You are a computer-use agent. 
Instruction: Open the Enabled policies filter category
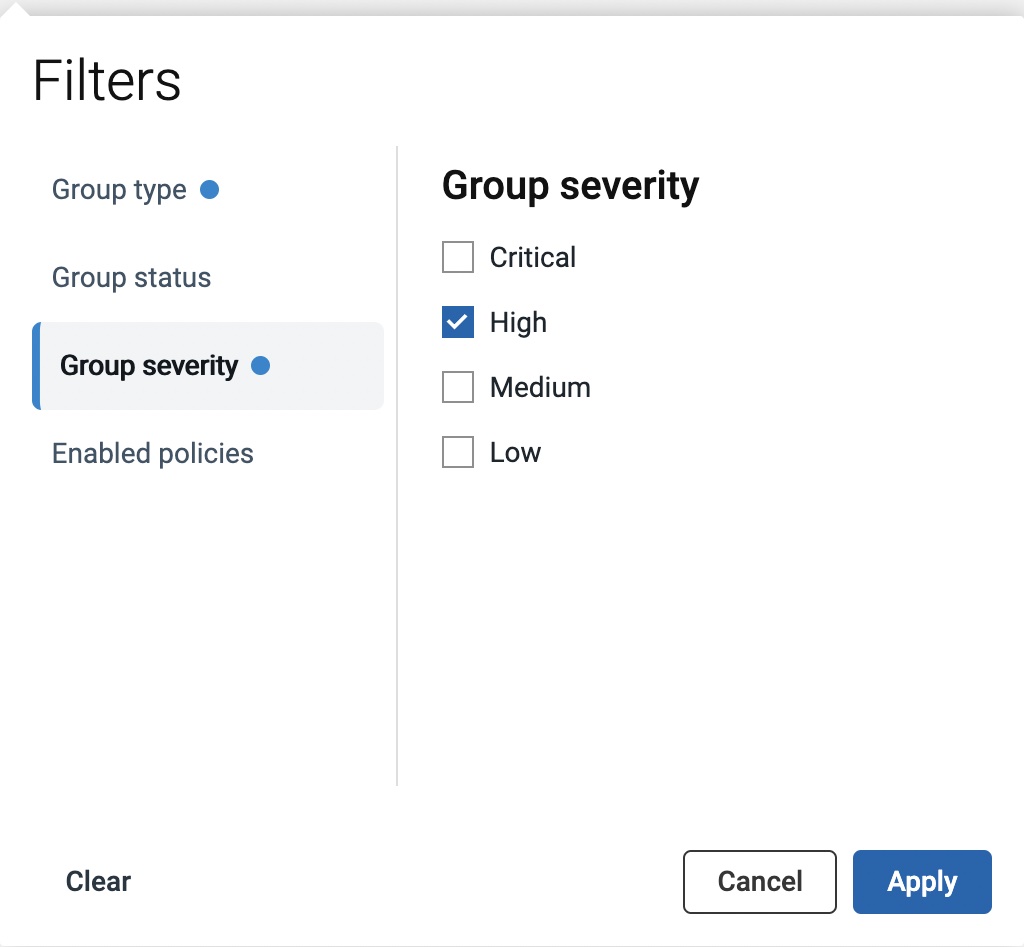click(x=152, y=454)
